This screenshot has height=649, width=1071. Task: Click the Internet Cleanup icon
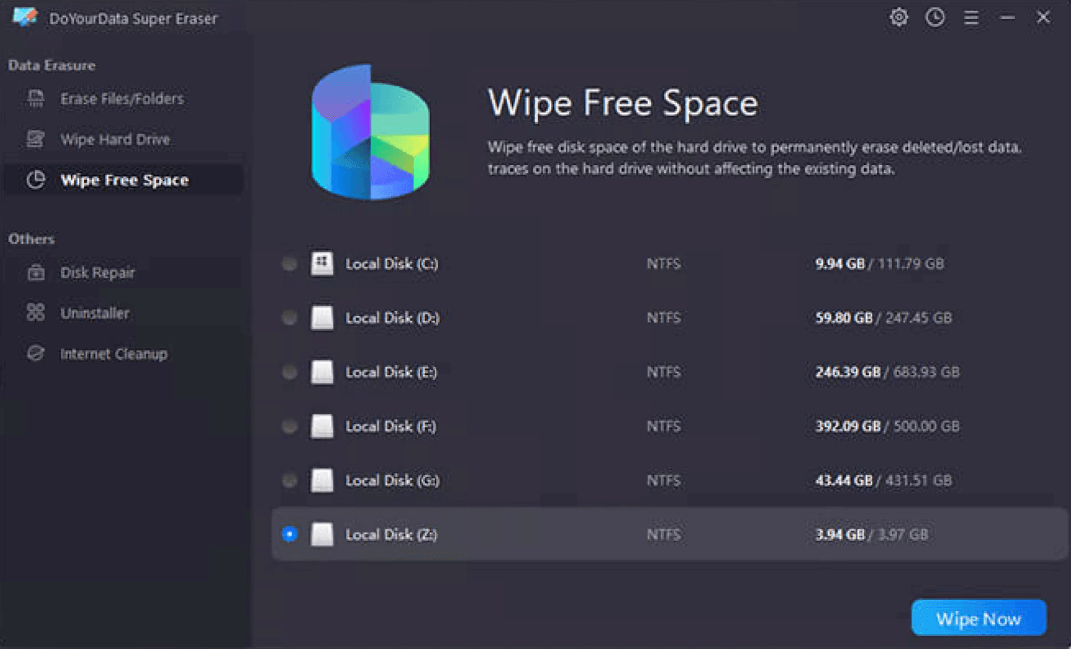click(37, 353)
